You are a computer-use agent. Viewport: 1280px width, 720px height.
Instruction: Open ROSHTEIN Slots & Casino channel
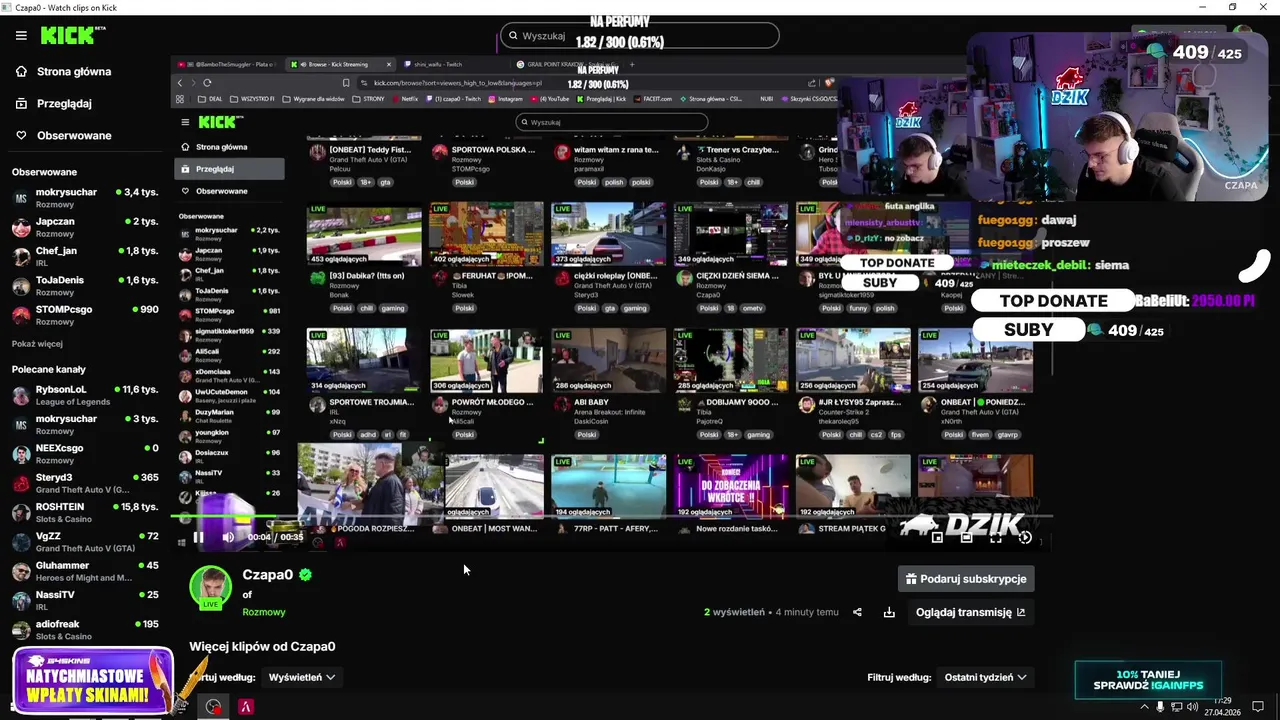coord(85,512)
